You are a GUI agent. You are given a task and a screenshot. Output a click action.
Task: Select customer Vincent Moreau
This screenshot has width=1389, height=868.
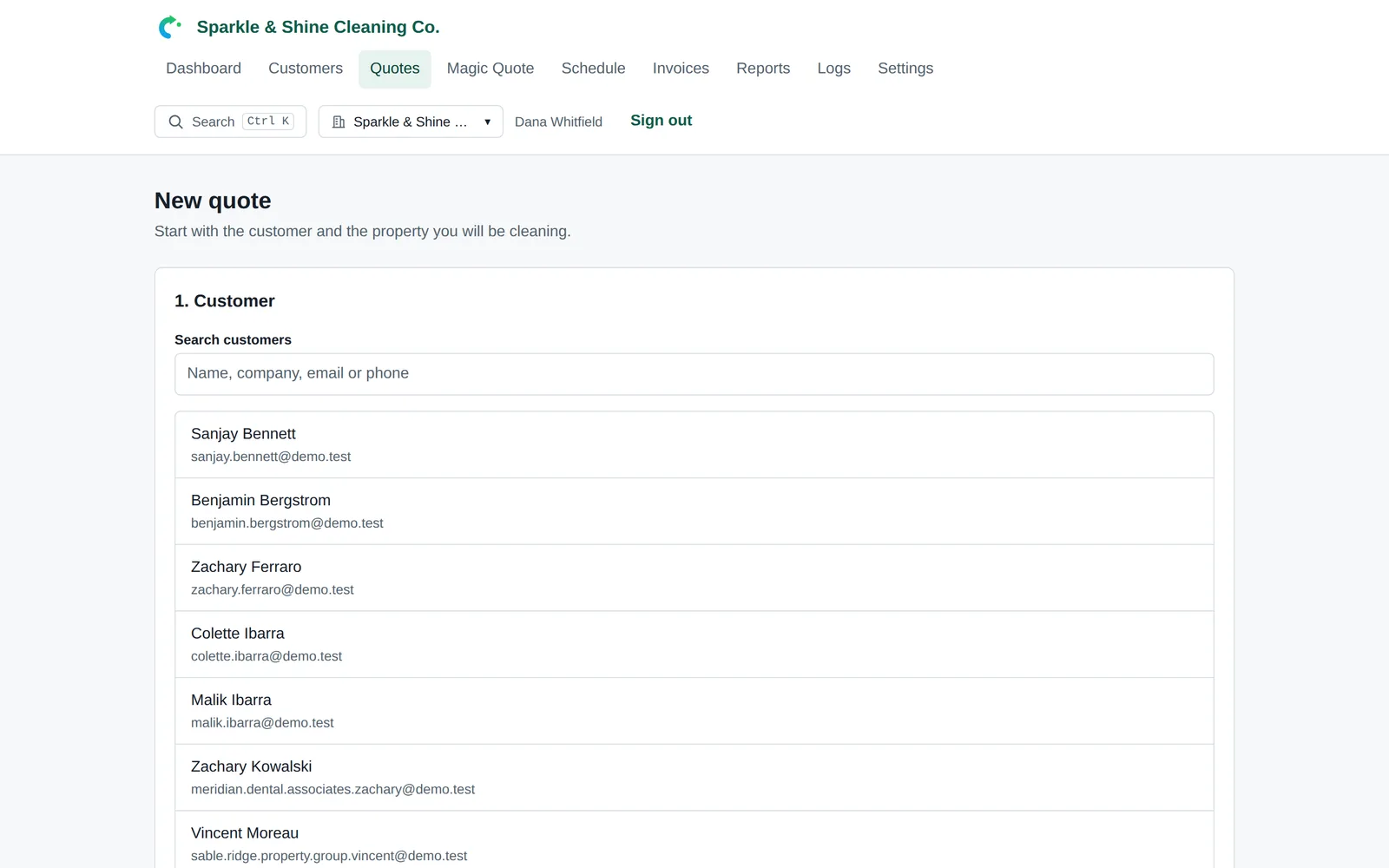[x=694, y=840]
